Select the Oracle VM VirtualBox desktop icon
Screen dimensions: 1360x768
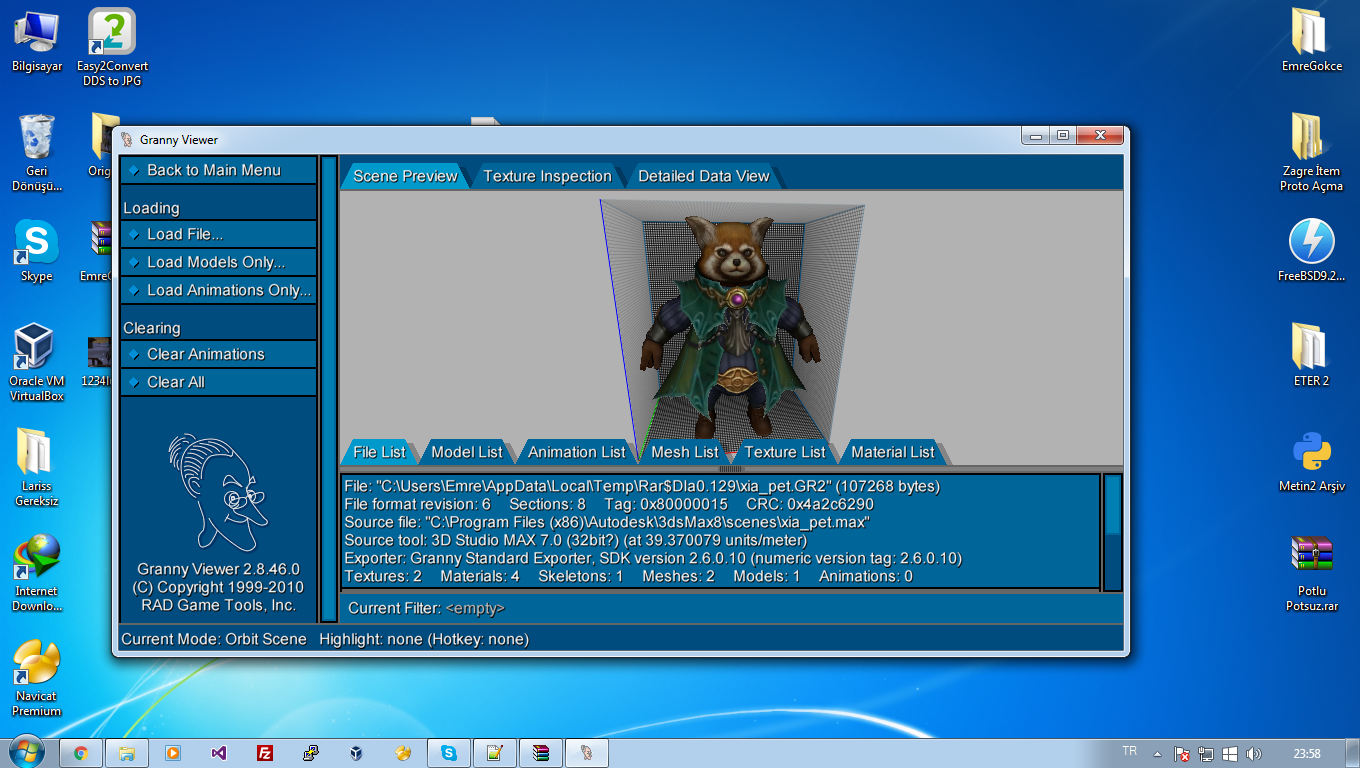click(36, 362)
